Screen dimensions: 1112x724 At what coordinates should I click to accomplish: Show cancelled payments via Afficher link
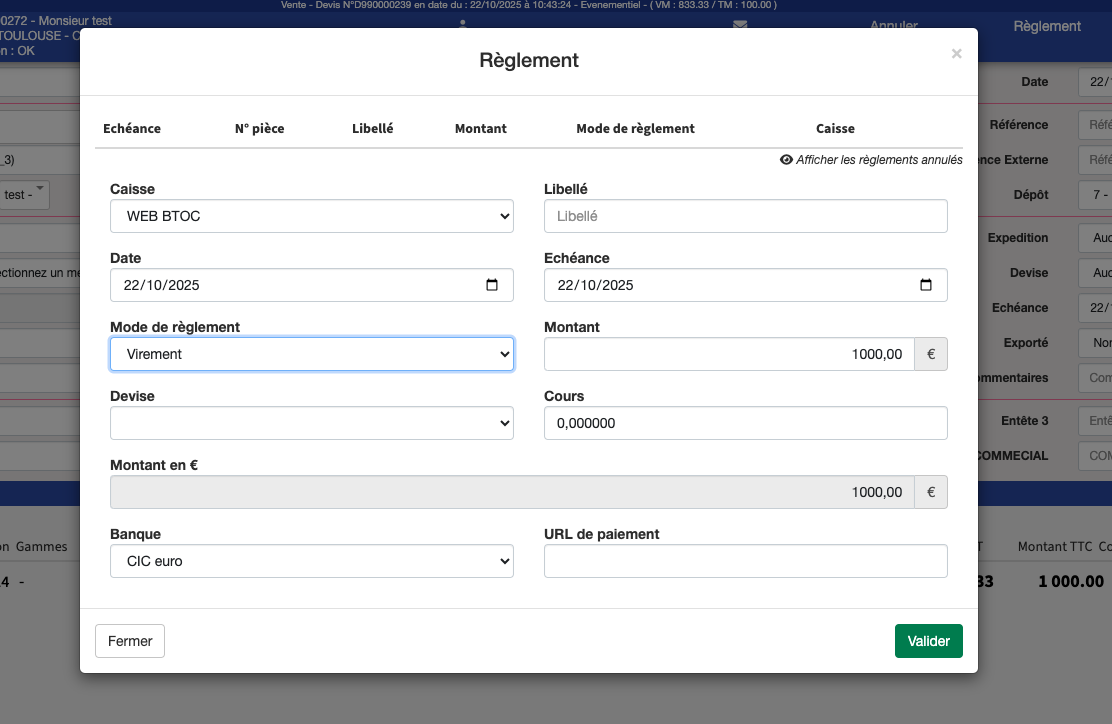tap(879, 160)
